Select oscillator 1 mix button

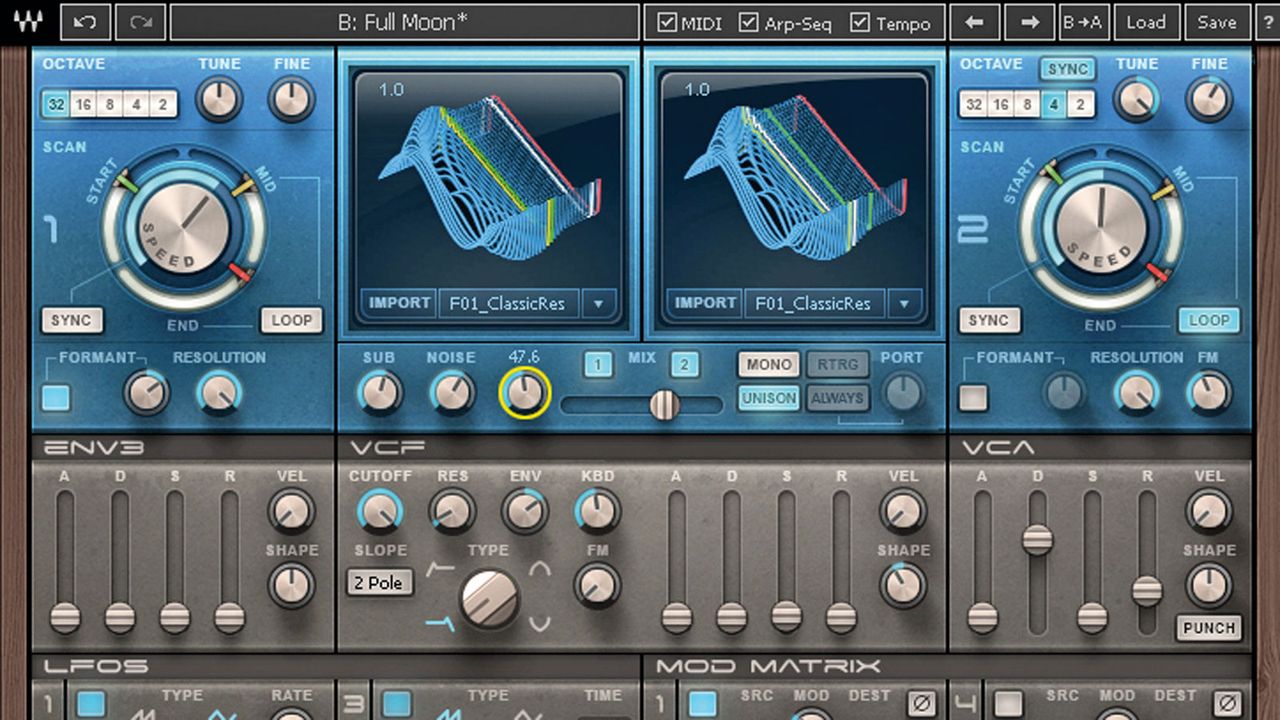598,365
